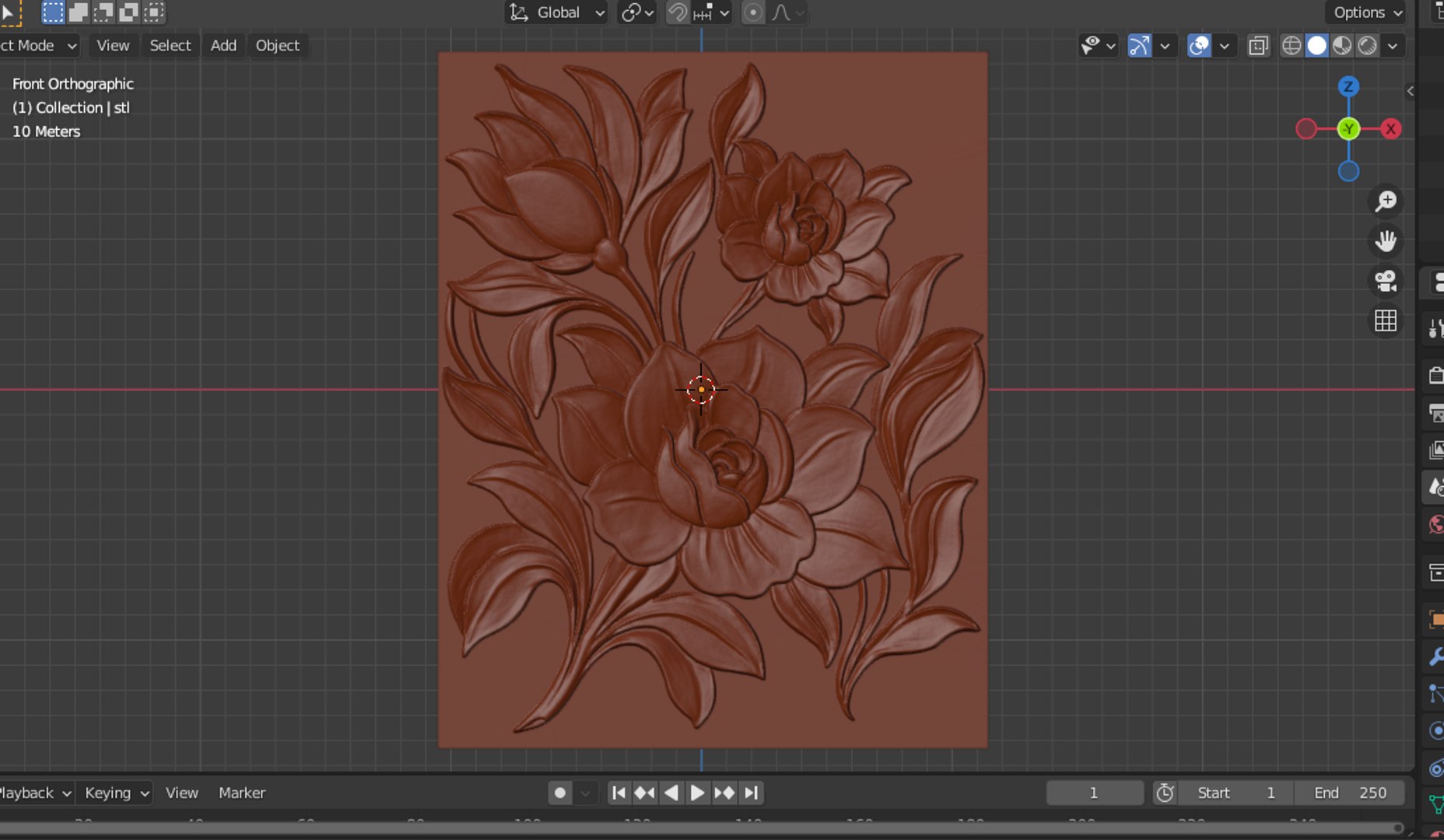
Task: Select Wireframe viewport shading
Action: pos(1292,46)
